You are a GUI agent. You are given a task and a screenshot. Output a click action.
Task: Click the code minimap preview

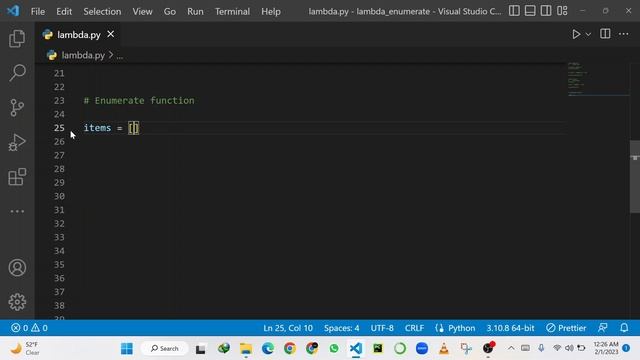point(598,80)
